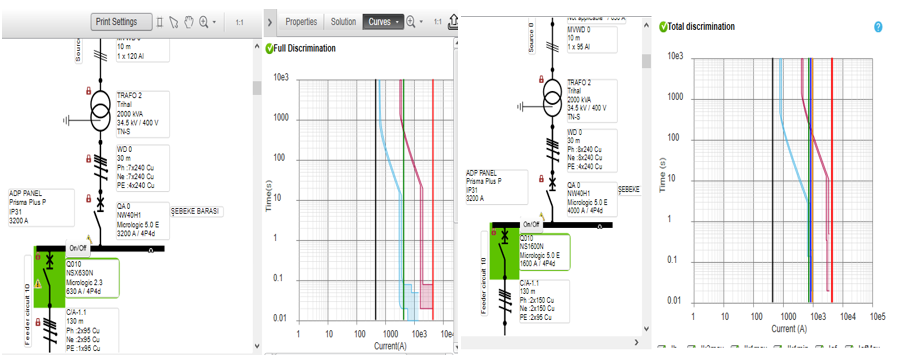
Task: Click scrollbar thumb of the NS1600N diagram
Action: click(x=646, y=61)
